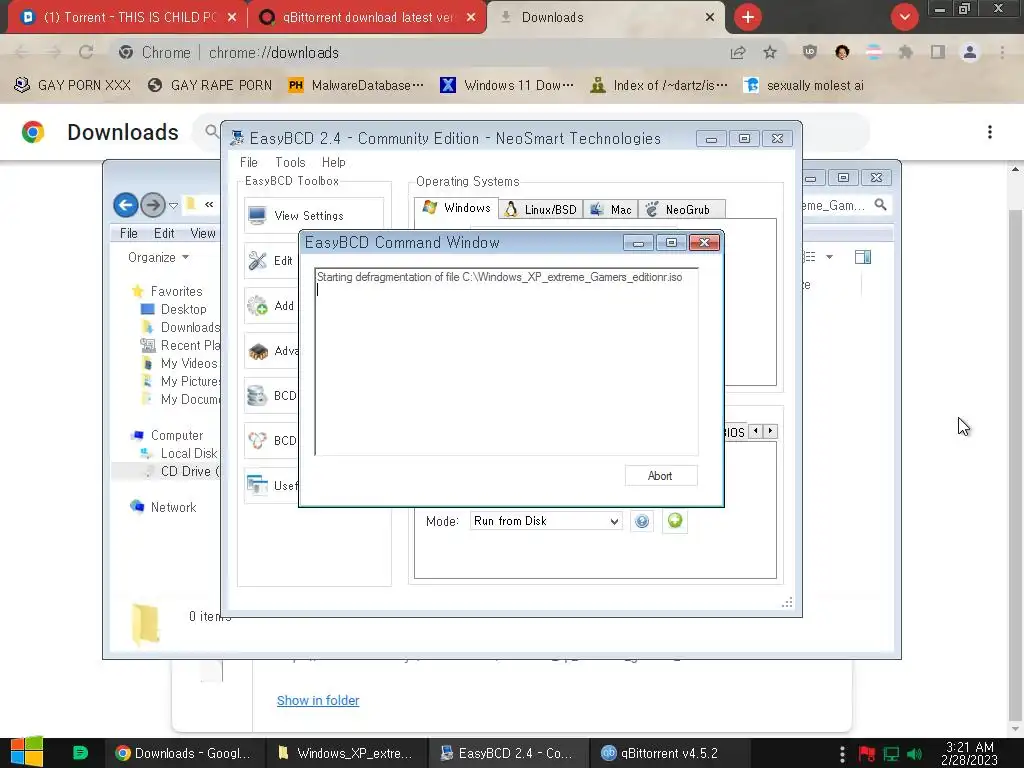Open BCD Deployment icon in toolbox
The image size is (1024, 768).
coord(257,441)
